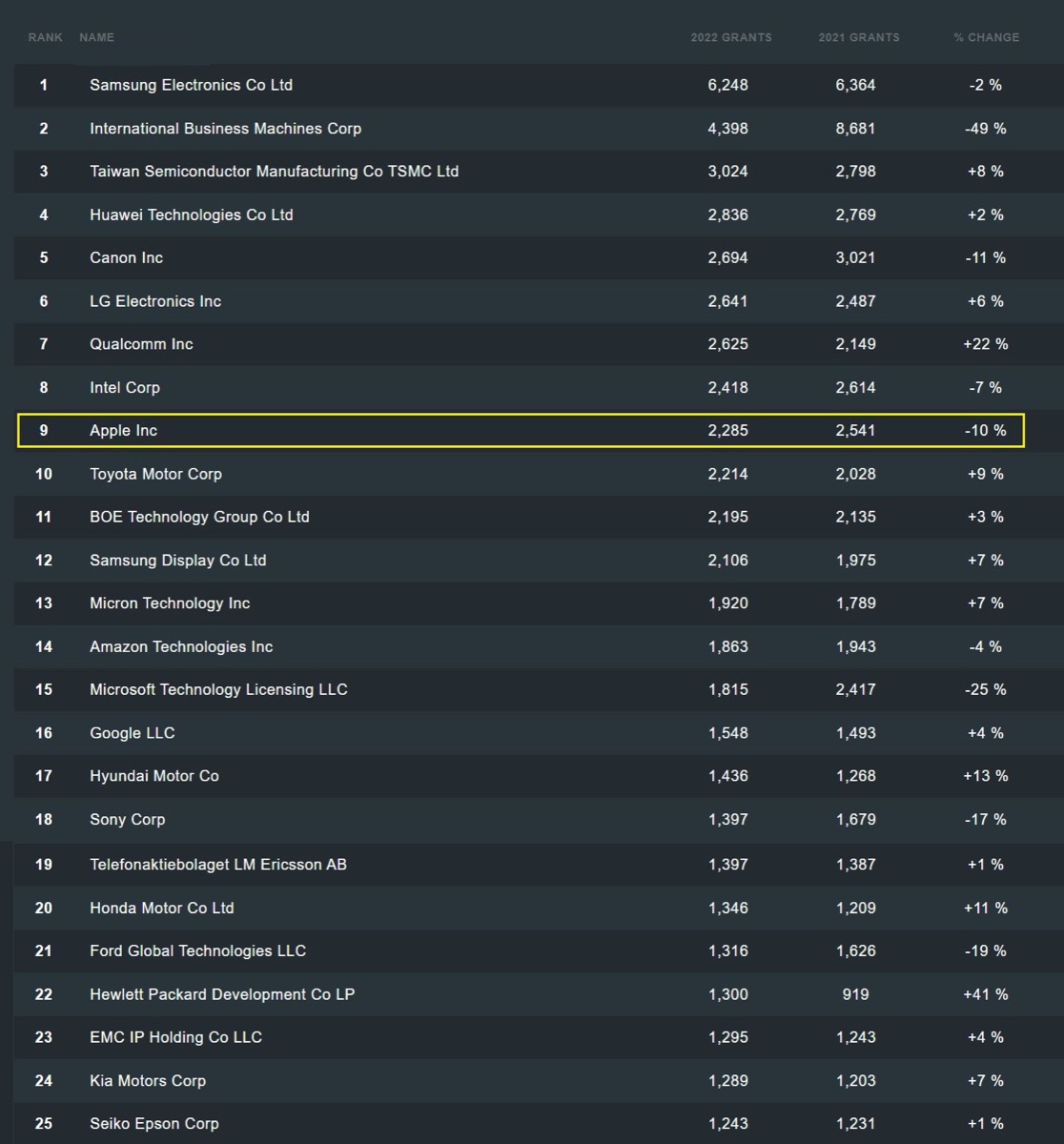This screenshot has height=1144, width=1064.
Task: Click Google LLC name
Action: pyautogui.click(x=133, y=732)
